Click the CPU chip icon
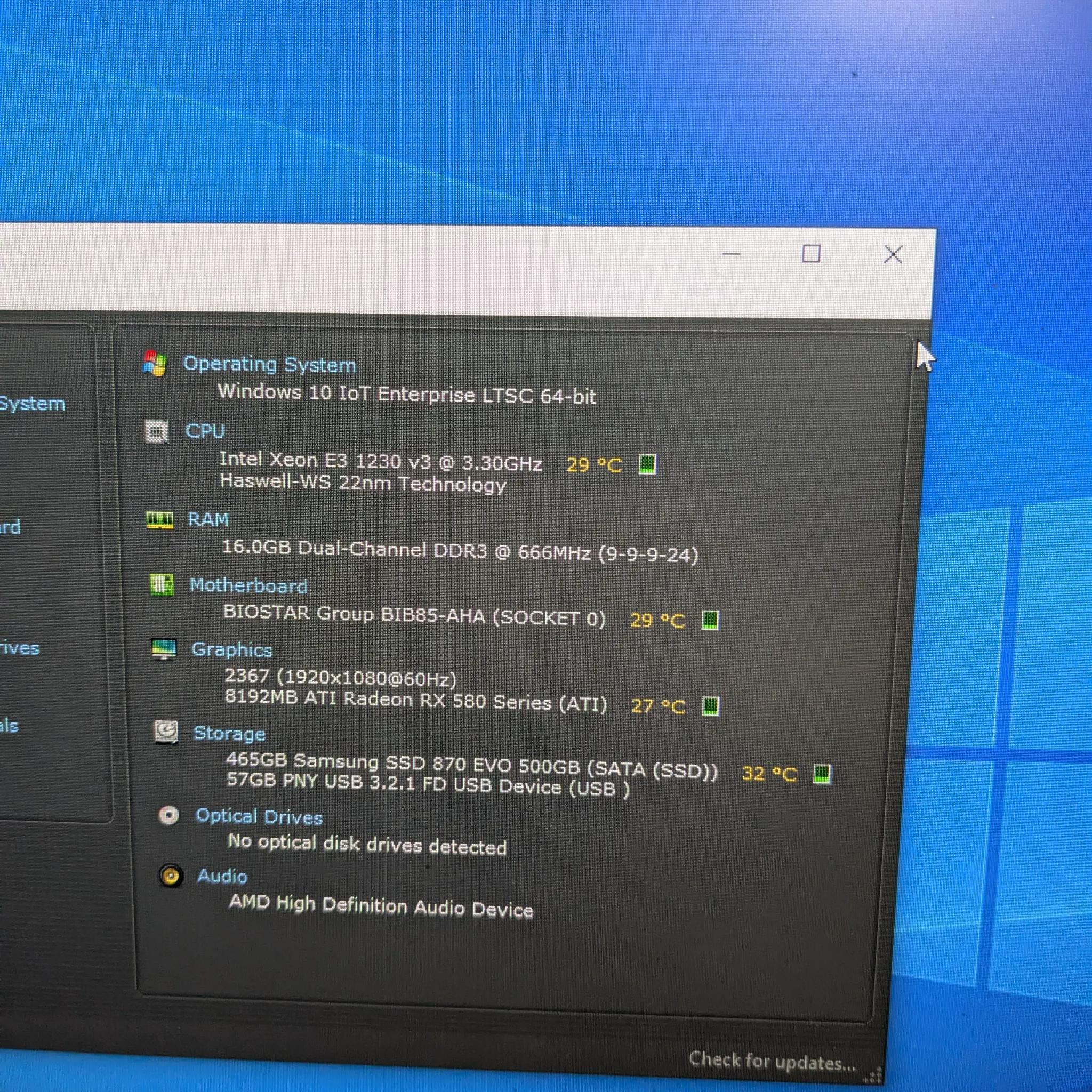 point(157,432)
